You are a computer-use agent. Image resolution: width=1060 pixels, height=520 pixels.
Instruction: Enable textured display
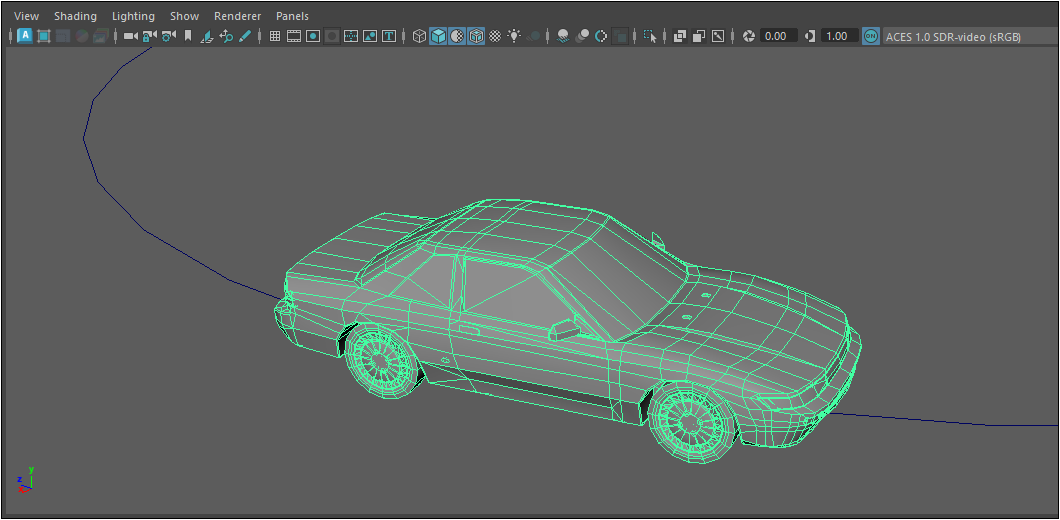pos(495,36)
